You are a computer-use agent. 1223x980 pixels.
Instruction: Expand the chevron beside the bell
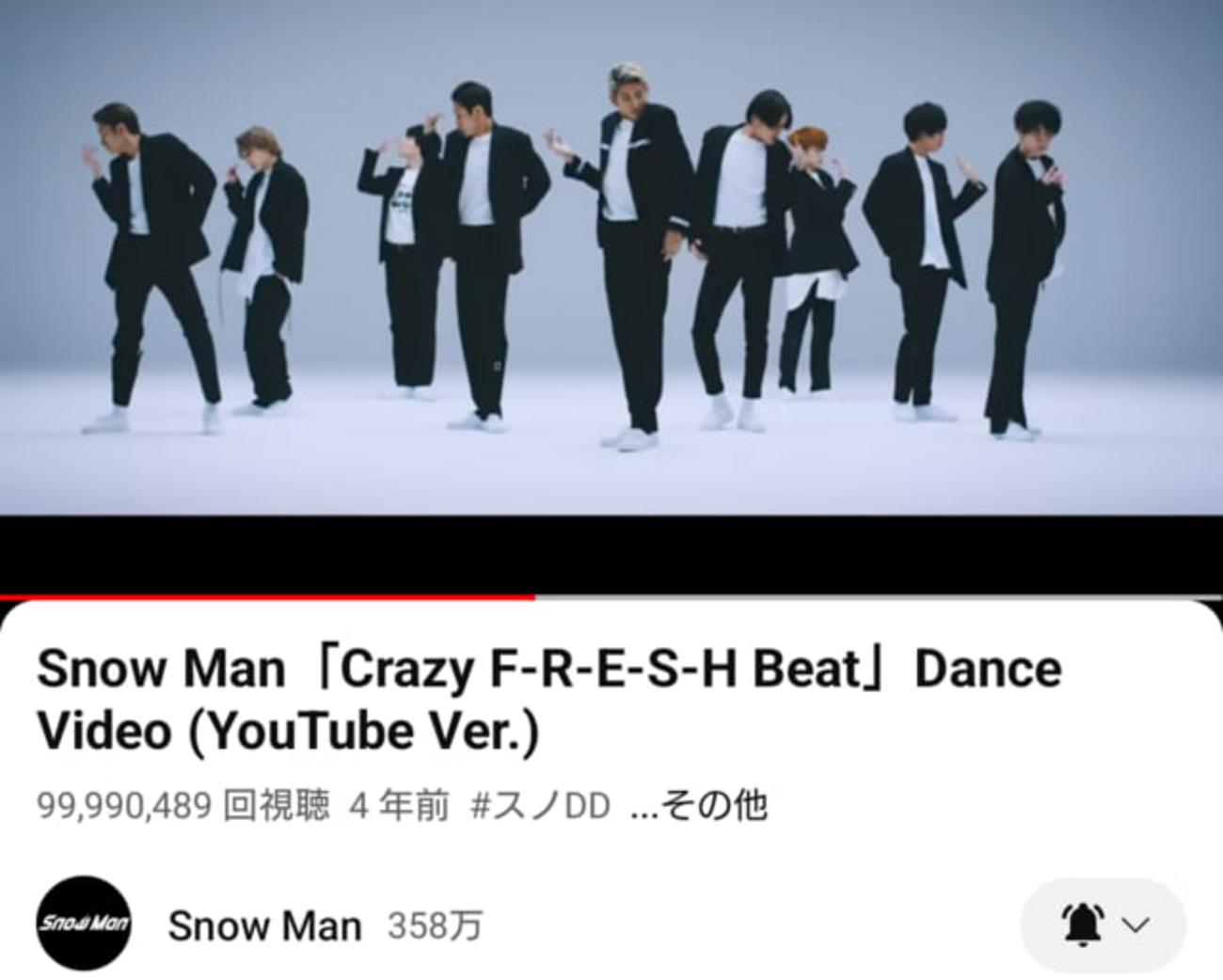[x=1136, y=925]
